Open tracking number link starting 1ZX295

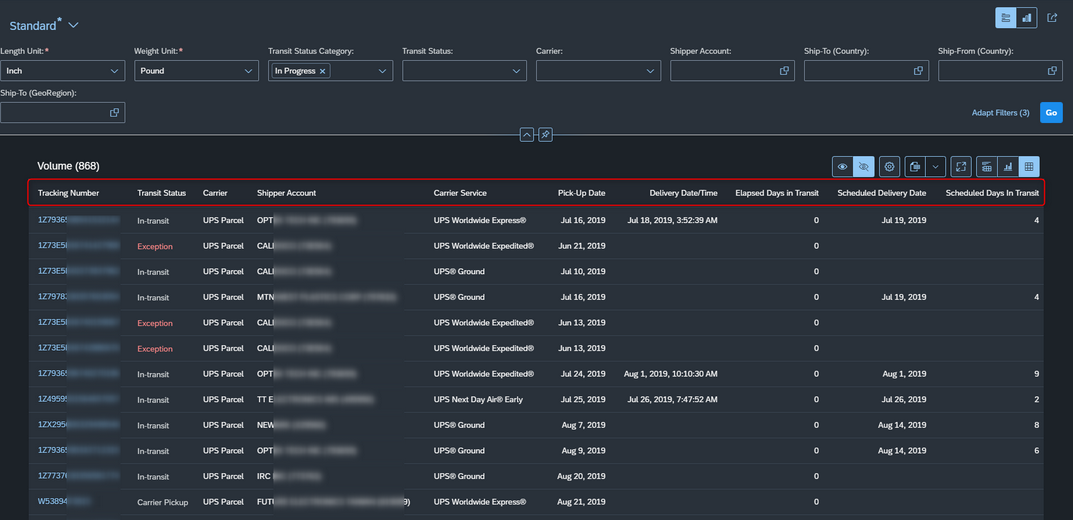[x=79, y=425]
